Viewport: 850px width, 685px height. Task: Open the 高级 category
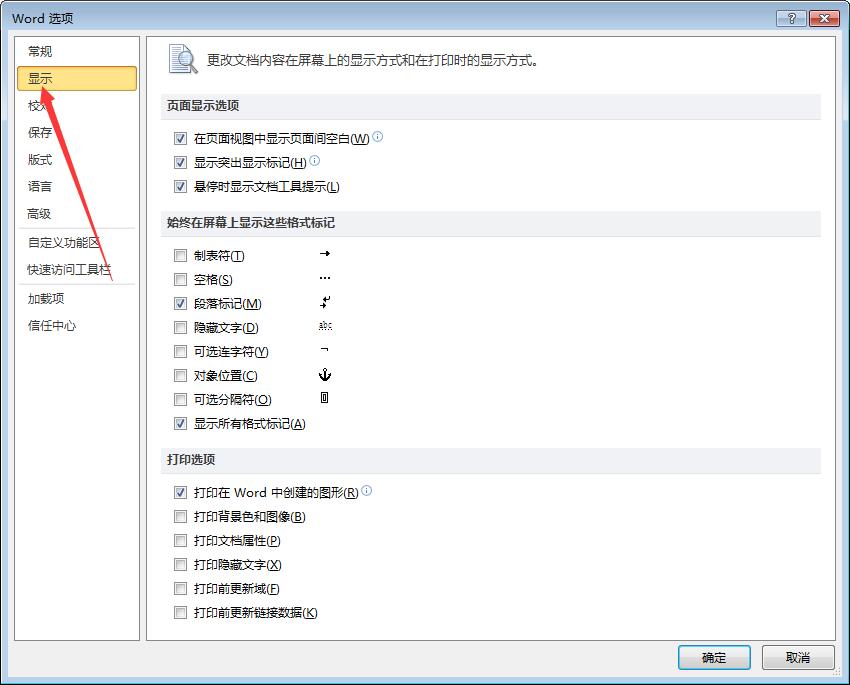pos(76,214)
